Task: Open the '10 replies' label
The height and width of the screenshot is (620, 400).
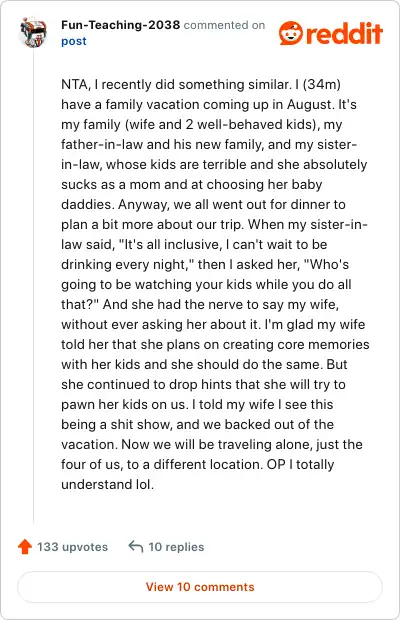Action: click(176, 547)
